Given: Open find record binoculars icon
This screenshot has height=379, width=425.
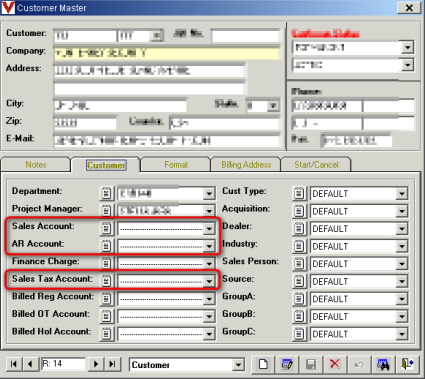Looking at the screenshot, I should coord(383,364).
